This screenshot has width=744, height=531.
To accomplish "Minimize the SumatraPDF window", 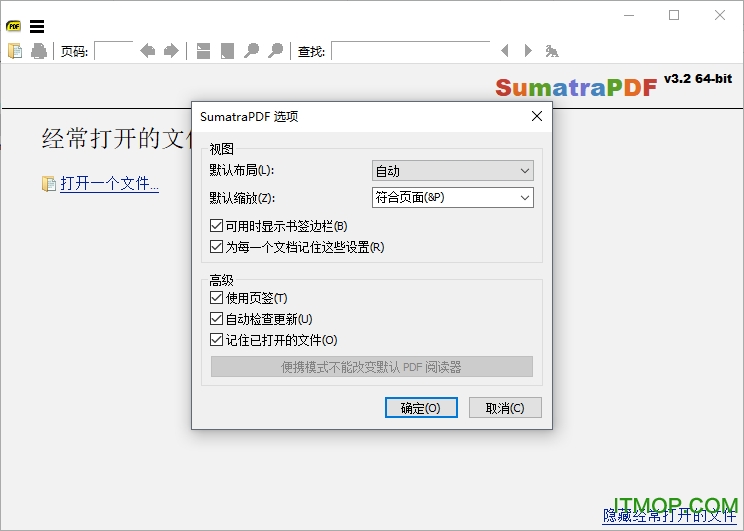I will coord(629,16).
